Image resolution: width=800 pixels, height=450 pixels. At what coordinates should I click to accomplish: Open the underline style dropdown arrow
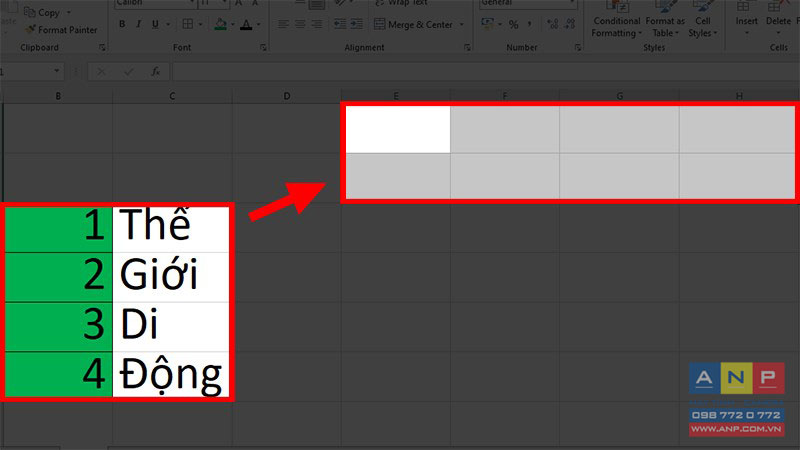[168, 24]
